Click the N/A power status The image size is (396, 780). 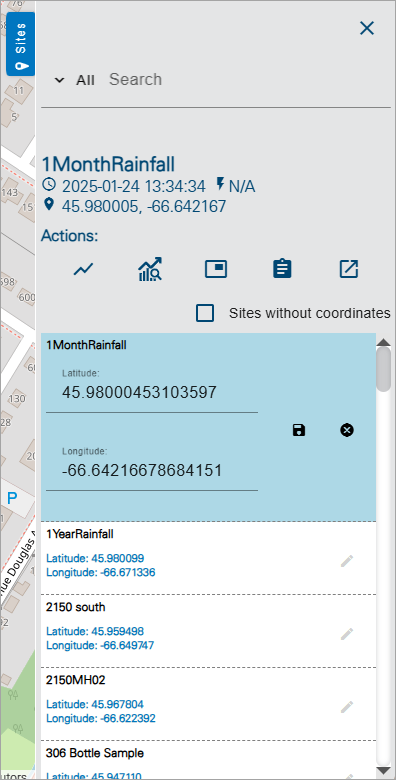242,187
